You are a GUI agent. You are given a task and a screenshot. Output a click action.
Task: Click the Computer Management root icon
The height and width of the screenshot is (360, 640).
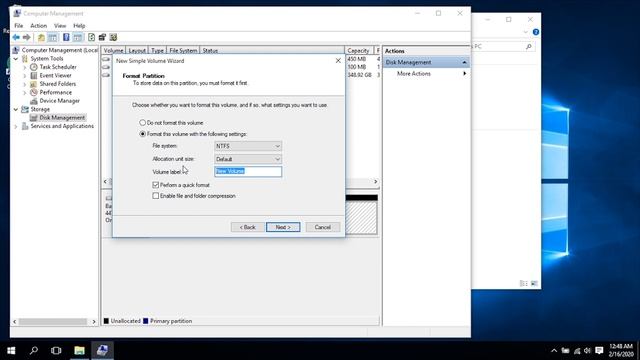(x=16, y=50)
